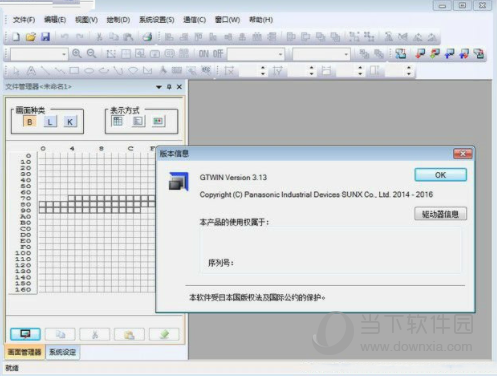Select the straight line drawing tool

(45, 71)
